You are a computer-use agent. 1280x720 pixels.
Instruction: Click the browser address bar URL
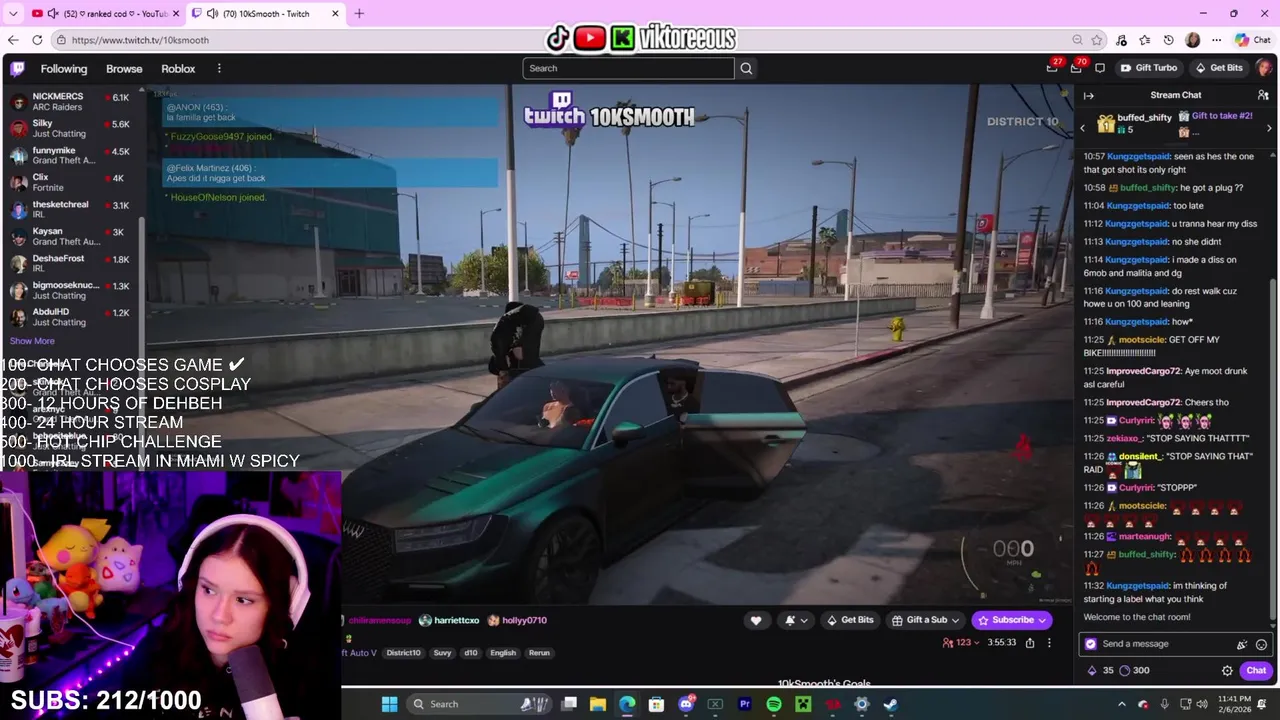(x=140, y=40)
